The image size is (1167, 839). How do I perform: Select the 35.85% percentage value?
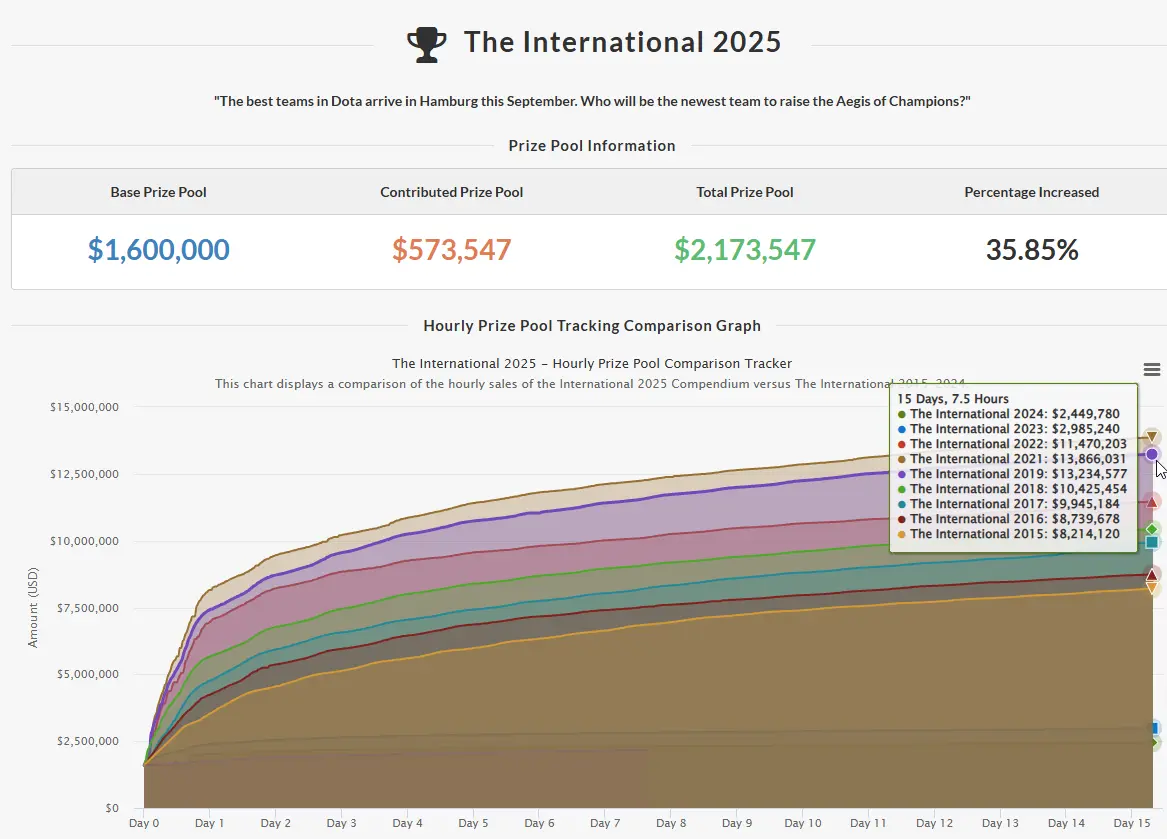[1032, 249]
